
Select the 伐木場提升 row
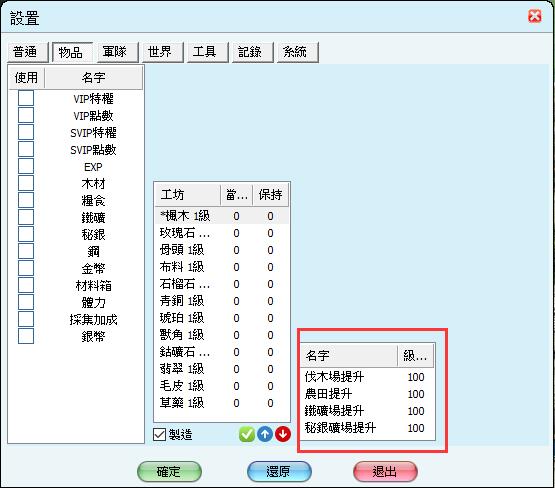[x=368, y=377]
